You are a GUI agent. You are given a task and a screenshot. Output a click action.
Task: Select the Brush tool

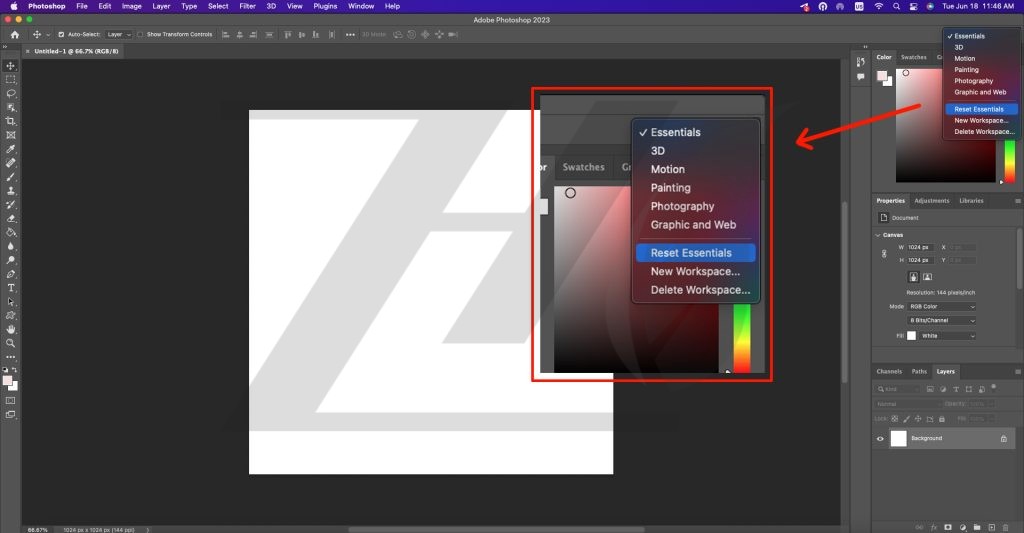[11, 176]
